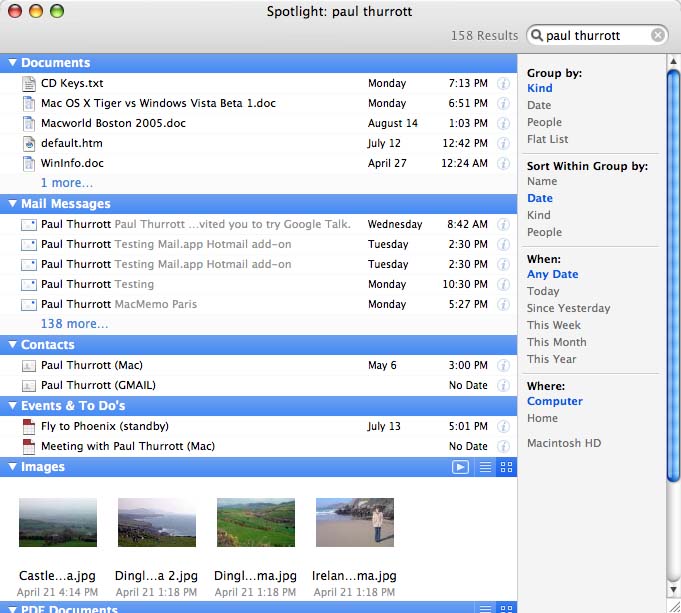The height and width of the screenshot is (613, 681).
Task: Show 138 more mail messages
Action: [74, 324]
